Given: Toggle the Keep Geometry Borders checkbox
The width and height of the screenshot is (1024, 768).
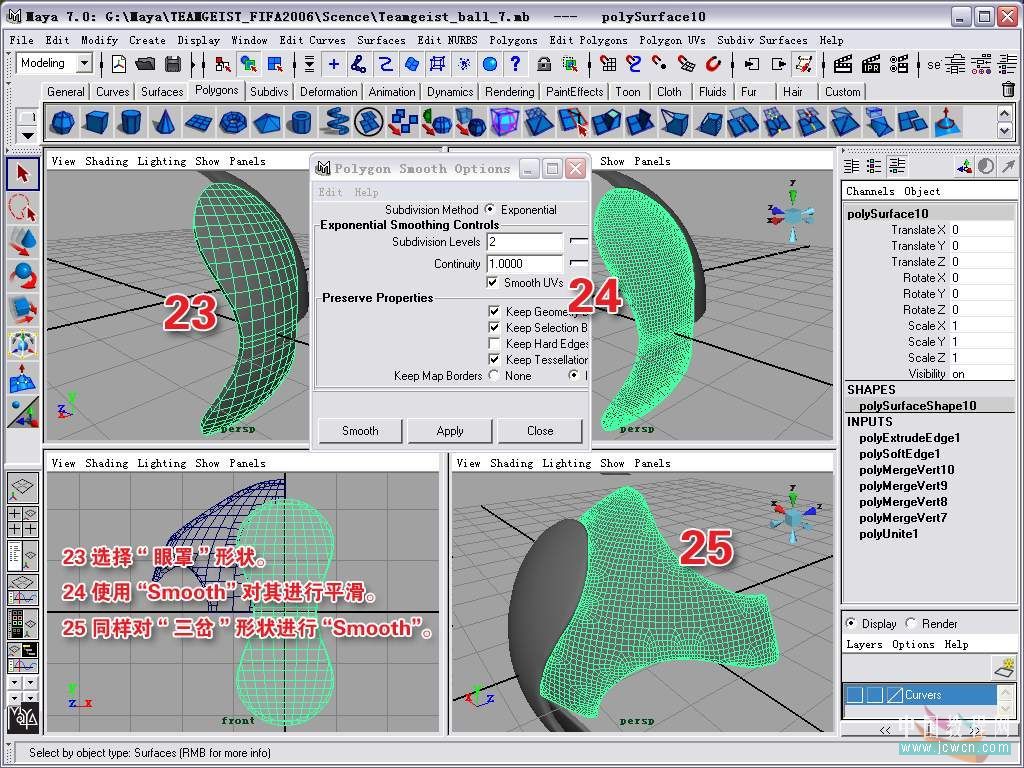Looking at the screenshot, I should click(x=494, y=312).
